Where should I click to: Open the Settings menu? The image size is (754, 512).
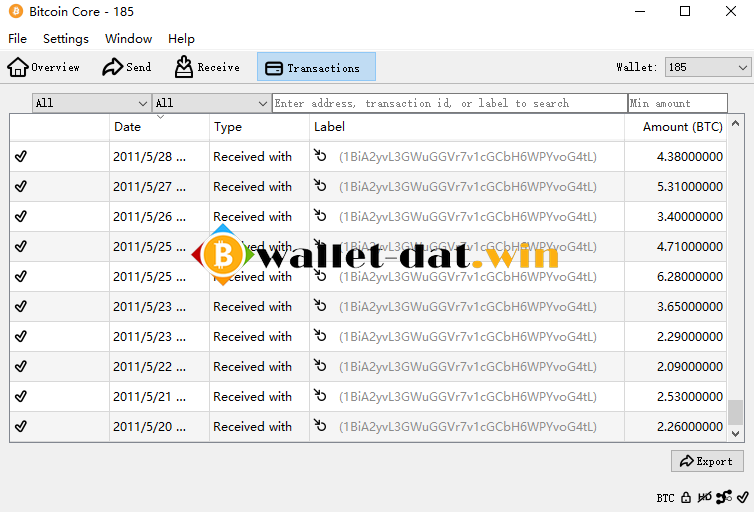pos(66,38)
